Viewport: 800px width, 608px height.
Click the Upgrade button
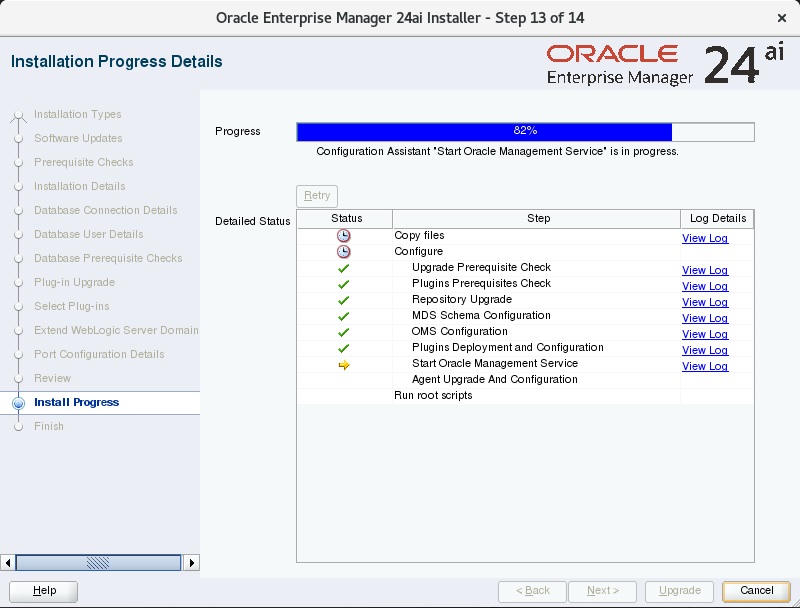point(680,591)
